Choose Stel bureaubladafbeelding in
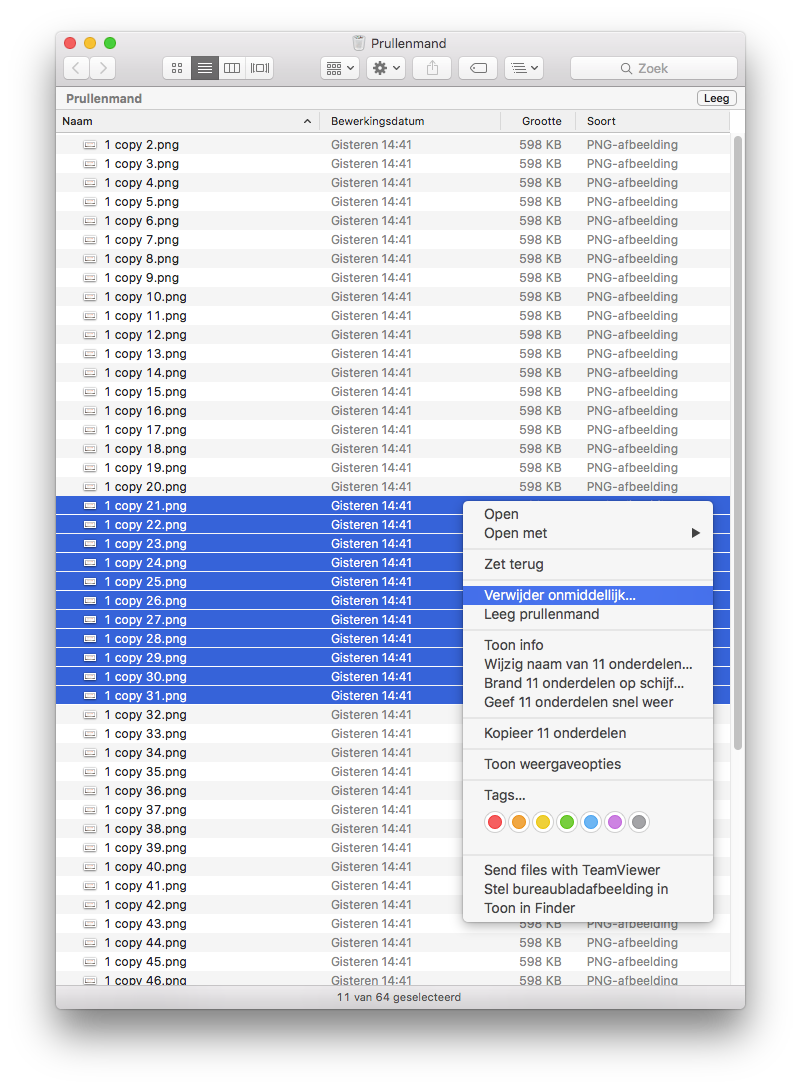The width and height of the screenshot is (801, 1089). click(588, 889)
